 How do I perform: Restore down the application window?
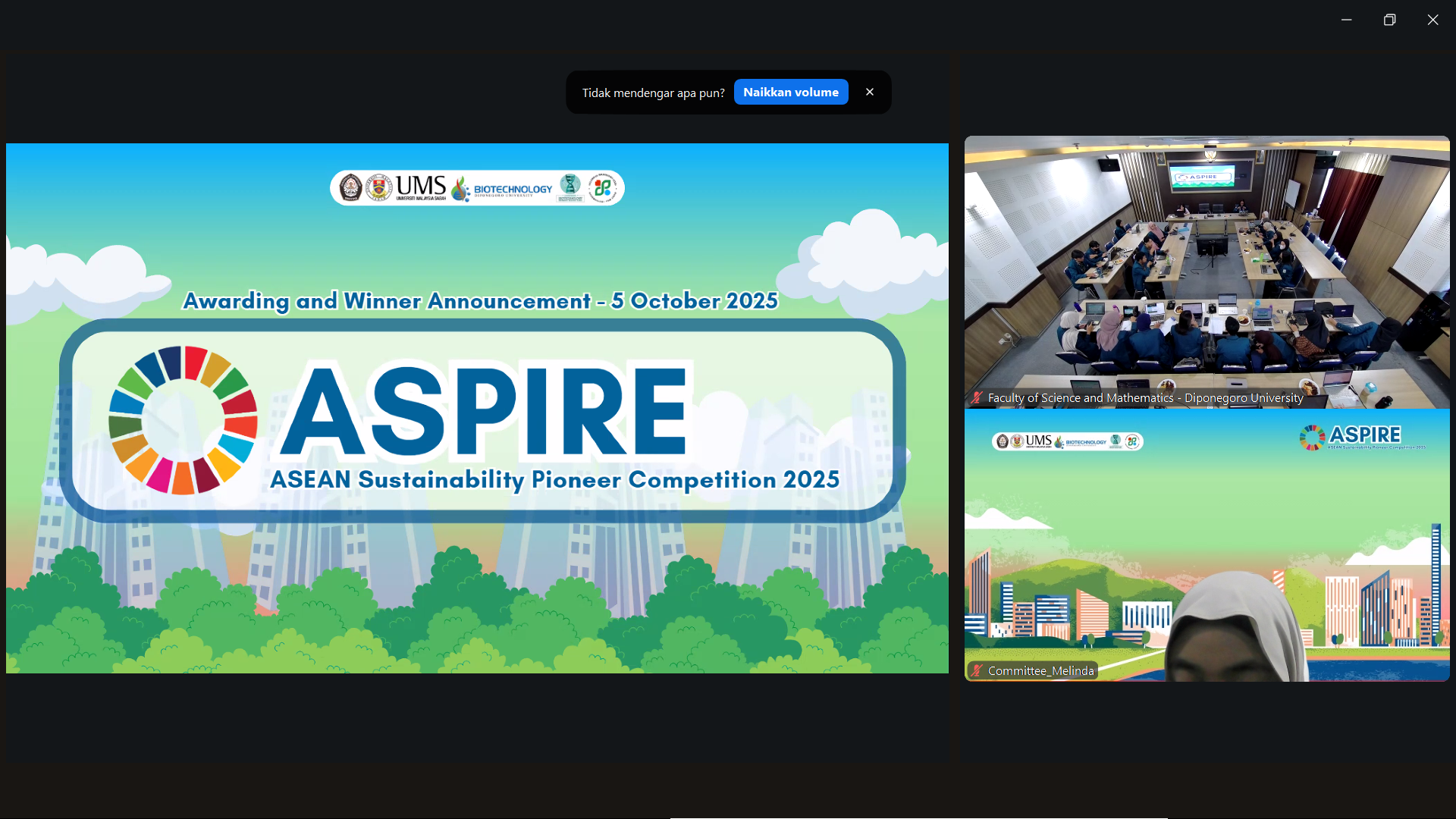pos(1390,20)
